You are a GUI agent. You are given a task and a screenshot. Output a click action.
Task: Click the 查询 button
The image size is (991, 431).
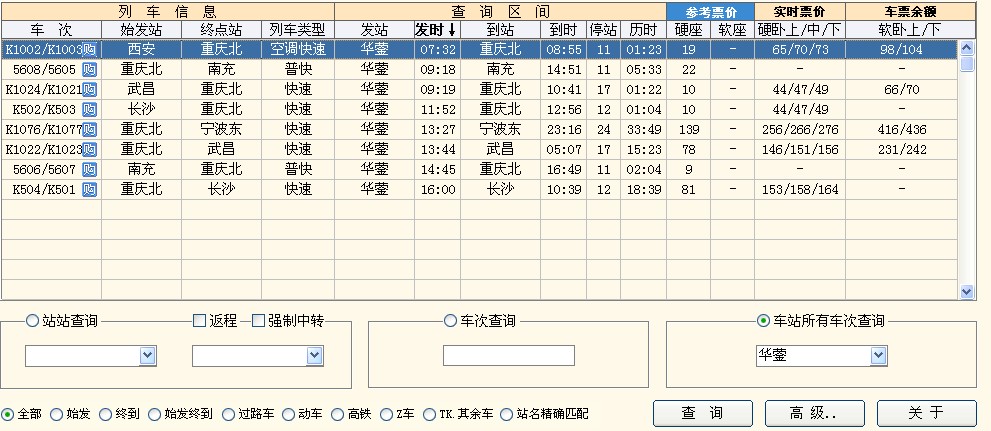703,413
